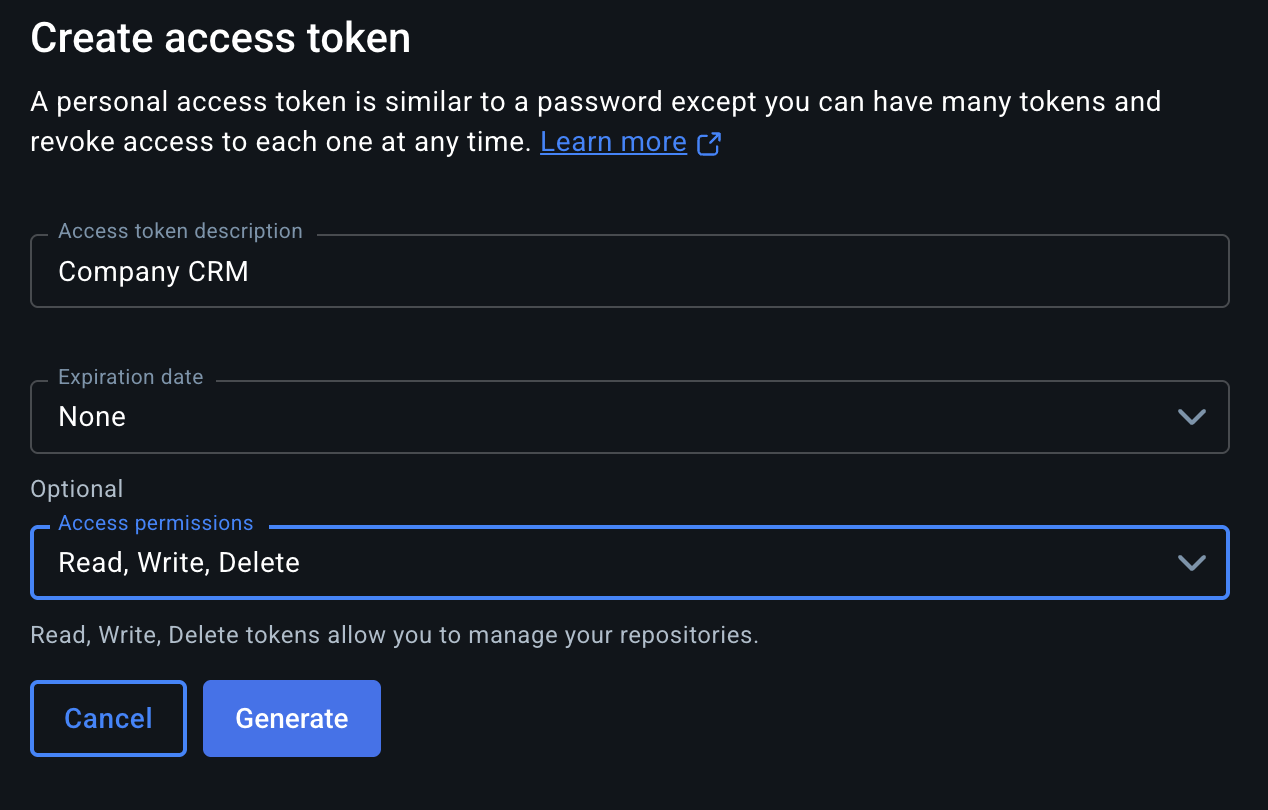This screenshot has height=810, width=1268.
Task: Expand the dropdown currently set to None
Action: point(630,417)
